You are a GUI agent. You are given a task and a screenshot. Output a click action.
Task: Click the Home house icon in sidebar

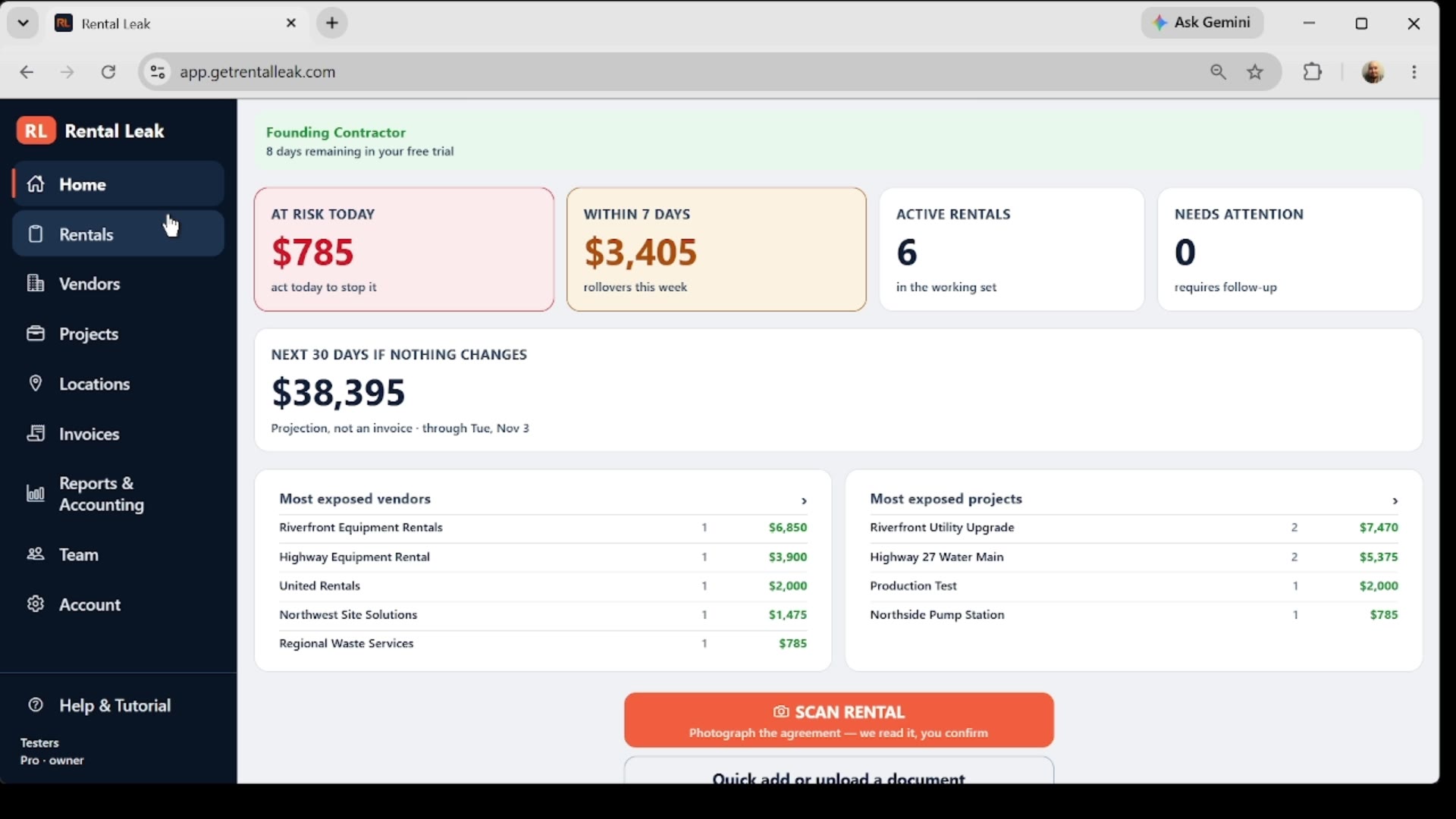[36, 184]
